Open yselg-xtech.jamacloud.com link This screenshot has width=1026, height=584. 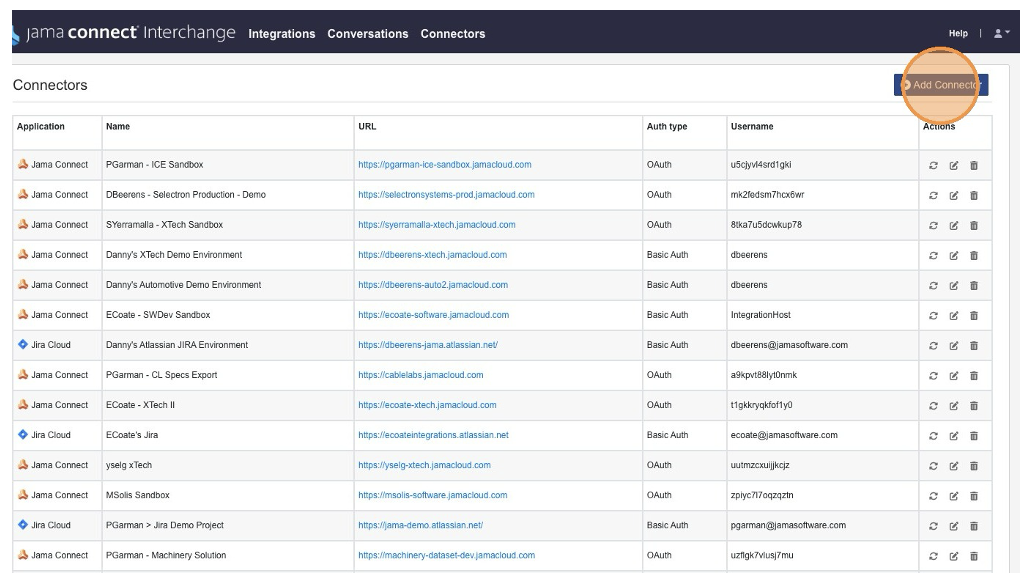[x=424, y=466]
